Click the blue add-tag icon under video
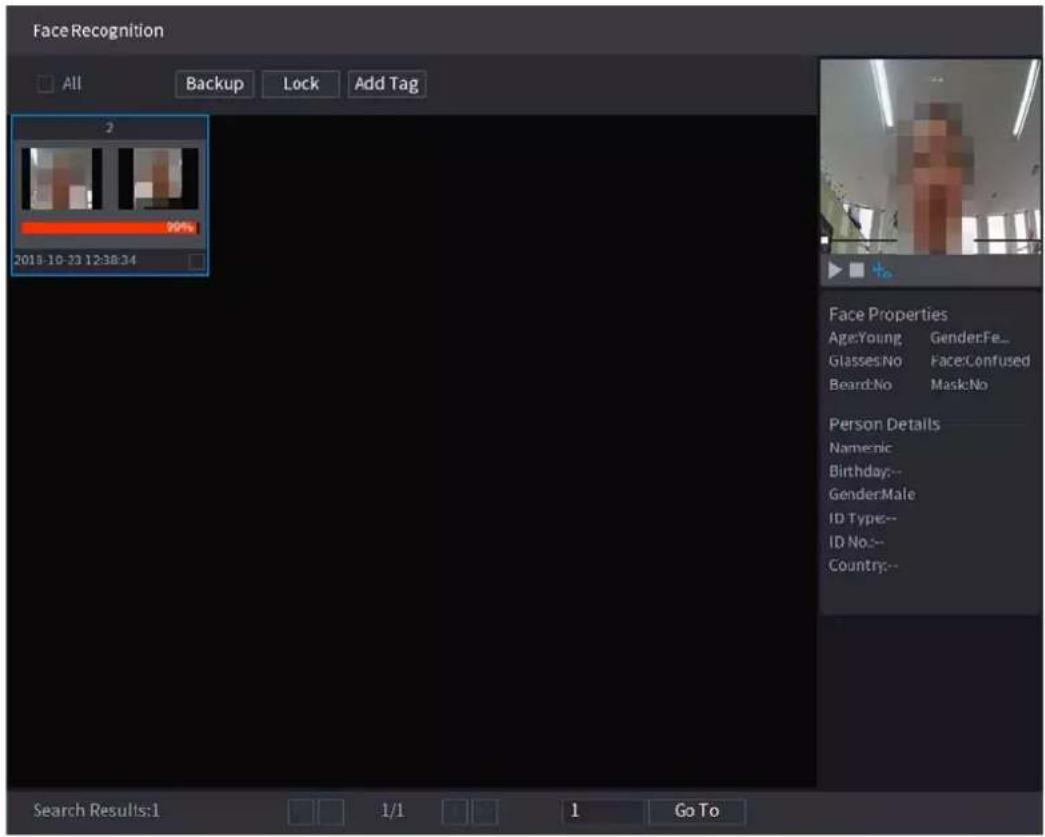The width and height of the screenshot is (1045, 837). (881, 271)
